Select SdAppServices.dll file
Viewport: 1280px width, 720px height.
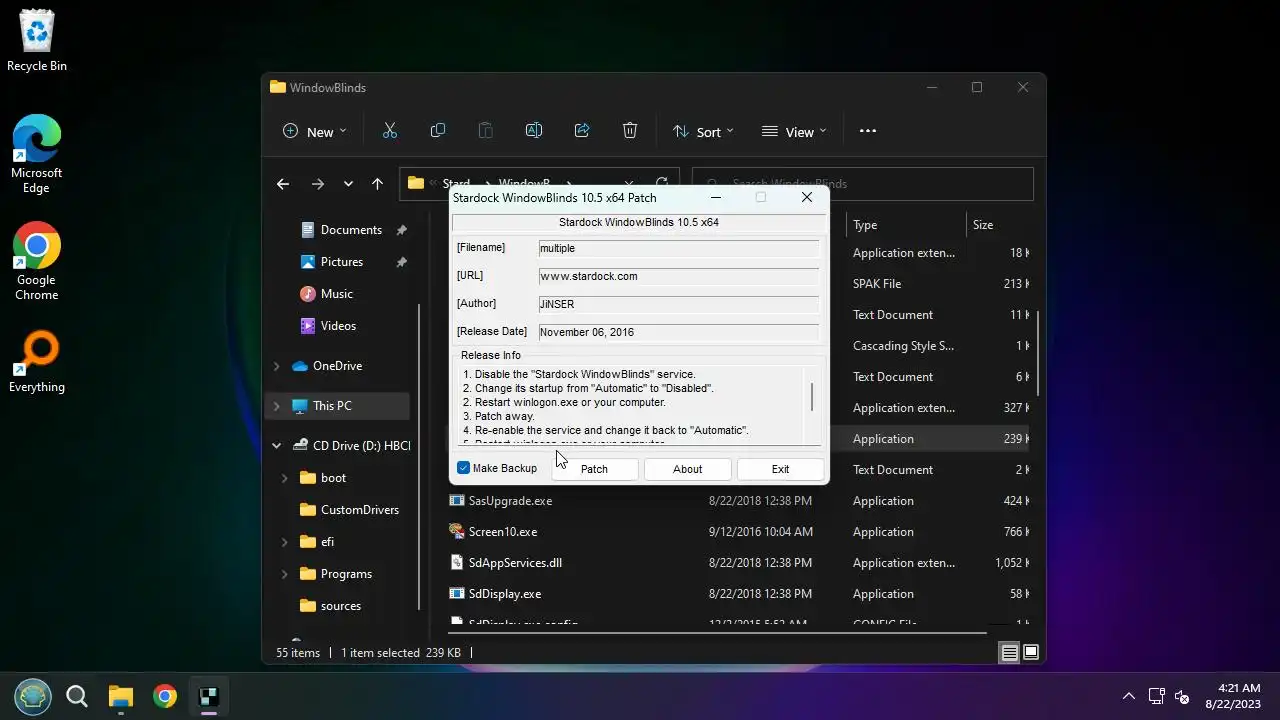point(515,563)
